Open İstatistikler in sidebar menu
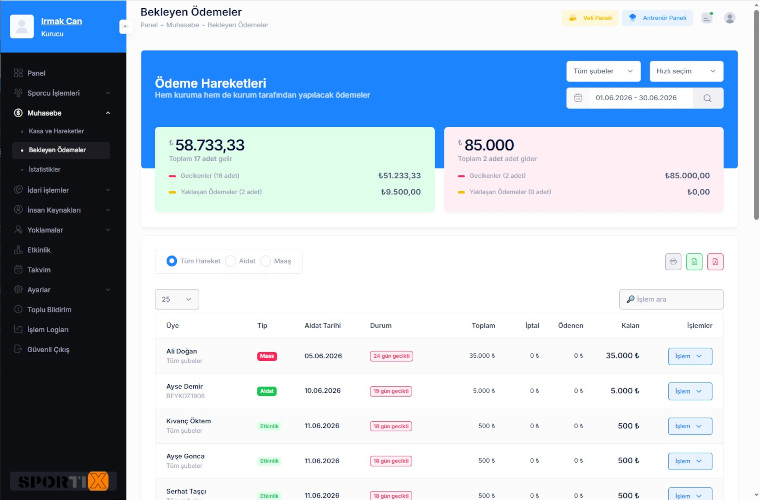 click(44, 170)
